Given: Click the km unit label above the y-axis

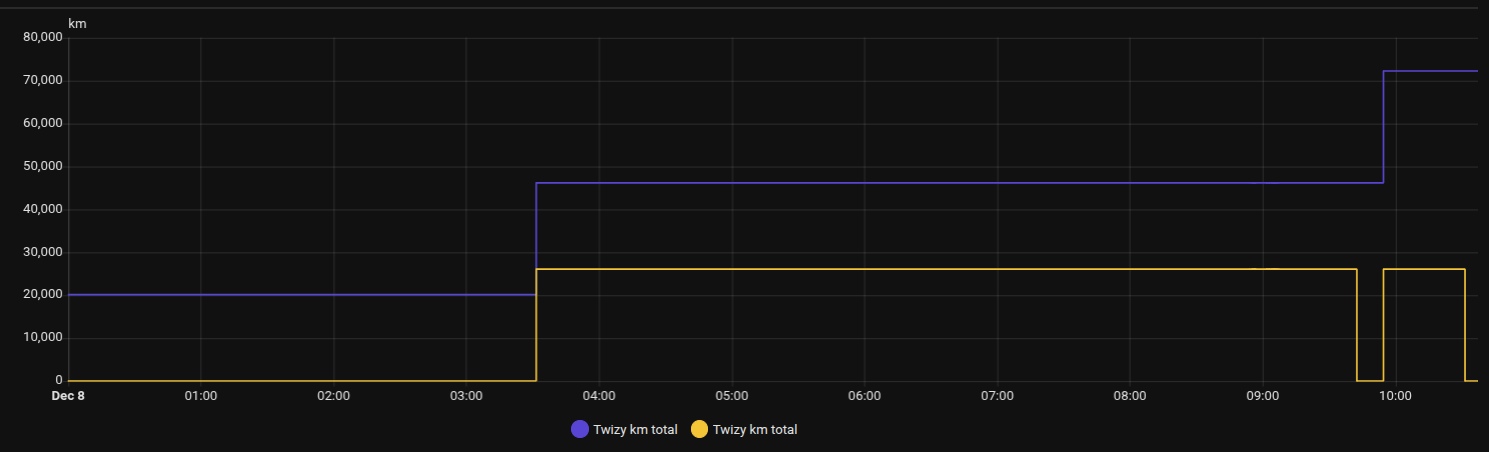Looking at the screenshot, I should [77, 23].
